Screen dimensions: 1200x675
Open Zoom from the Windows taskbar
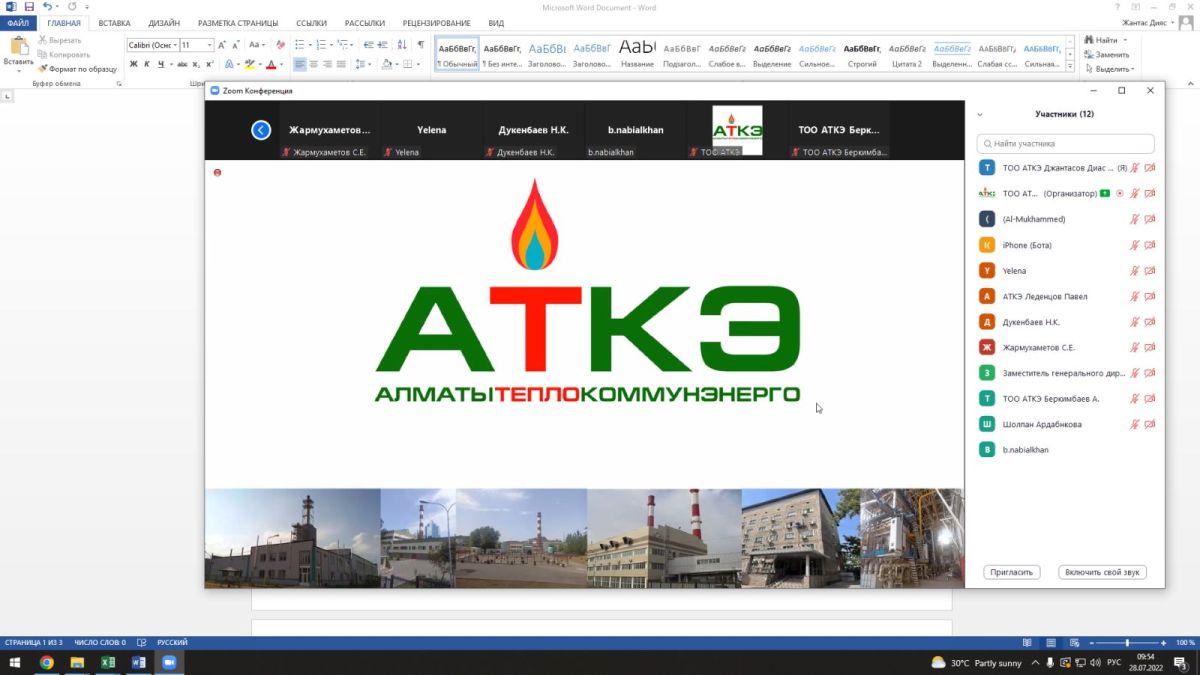pos(169,662)
